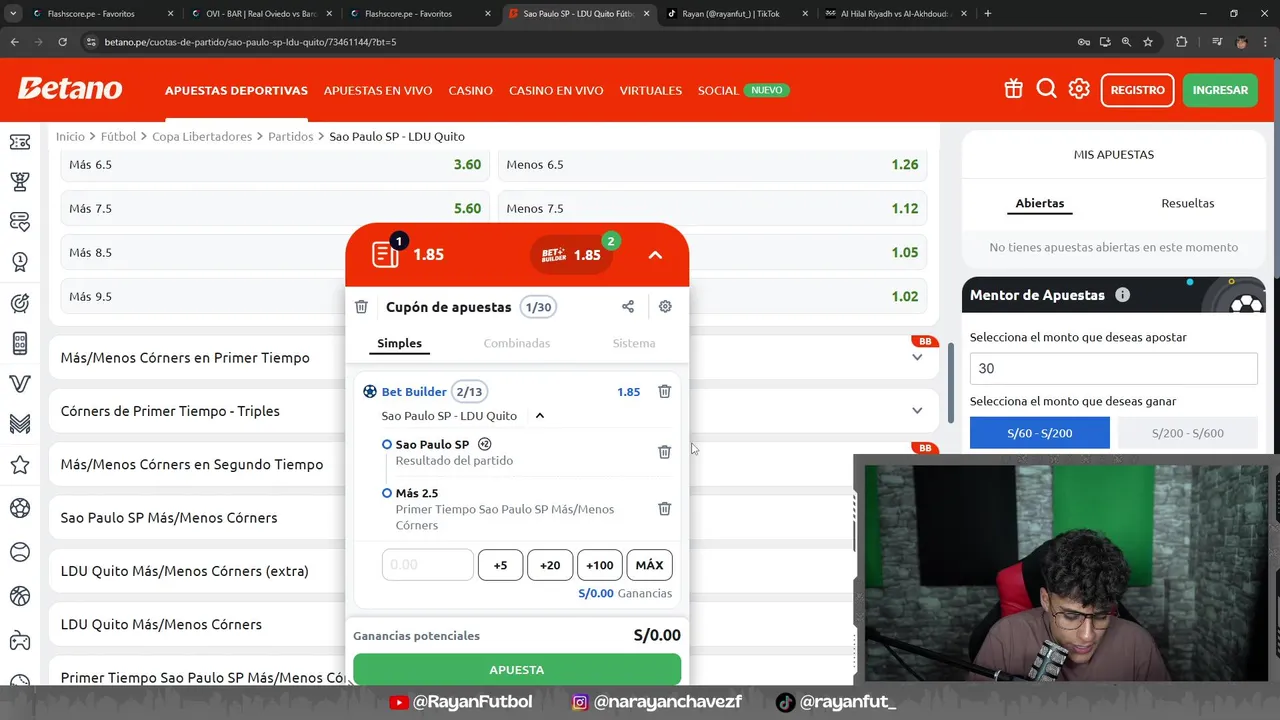The image size is (1280, 720).
Task: Open the browser extensions puzzle icon
Action: (1182, 42)
